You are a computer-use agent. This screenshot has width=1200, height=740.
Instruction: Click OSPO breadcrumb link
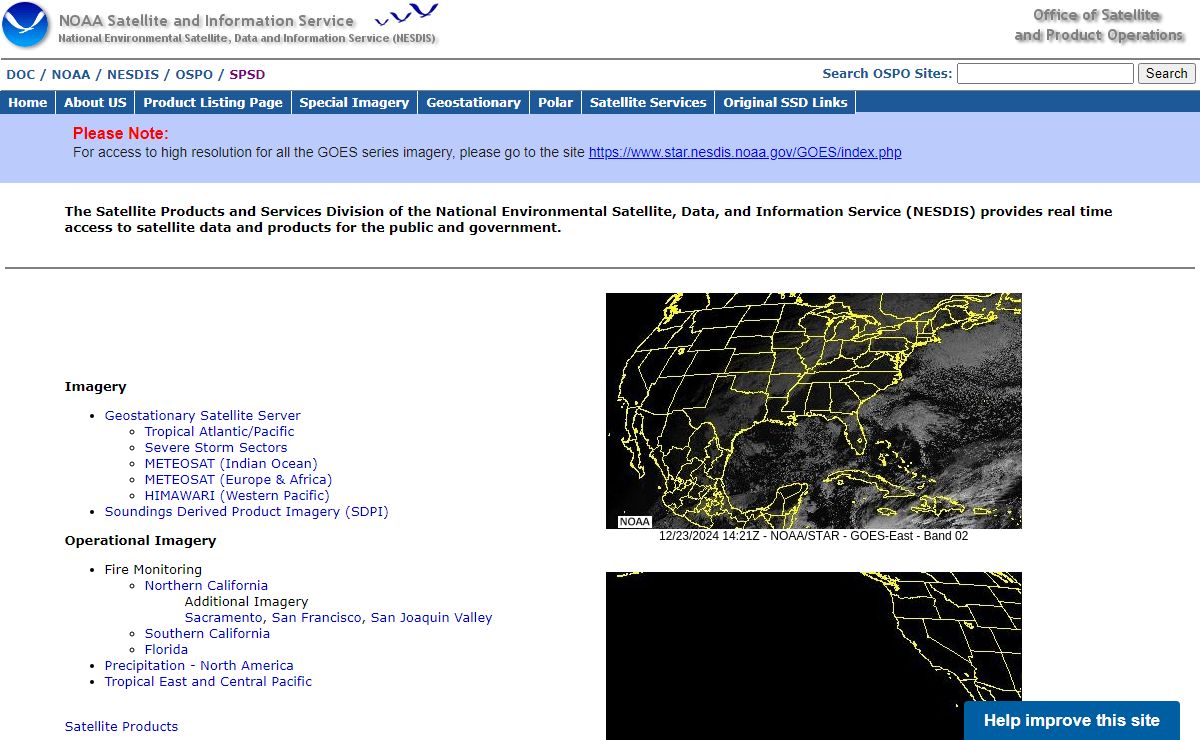pyautogui.click(x=194, y=74)
